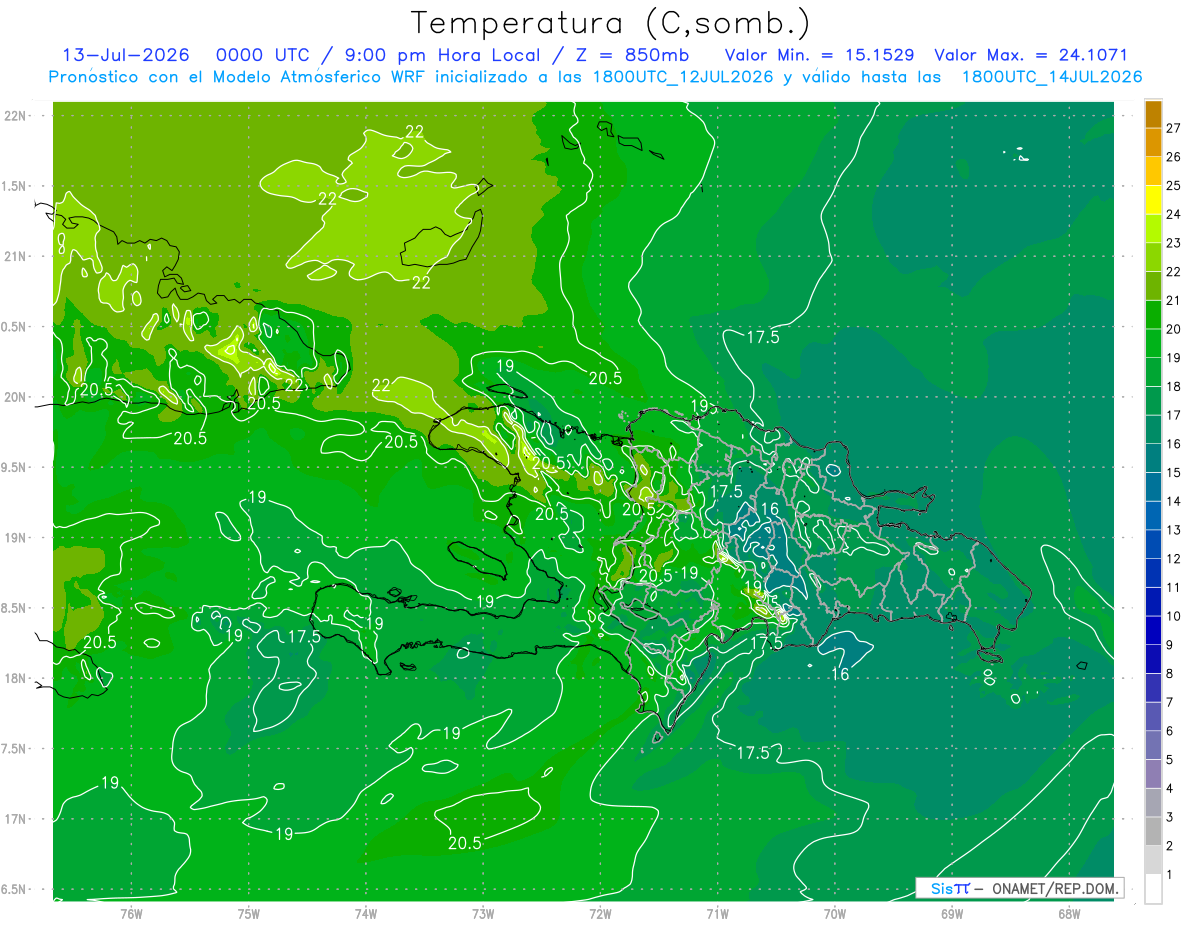Click Valor Max. = 24.1071
Viewport: 1200px width, 927px height.
coord(1031,55)
